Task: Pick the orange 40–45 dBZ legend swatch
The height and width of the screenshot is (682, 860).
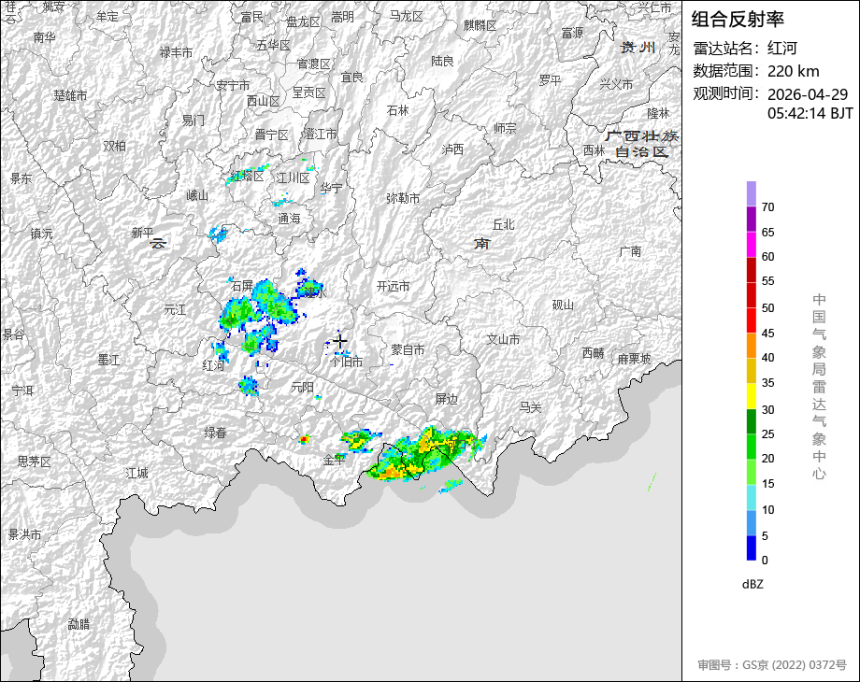Action: coord(751,346)
